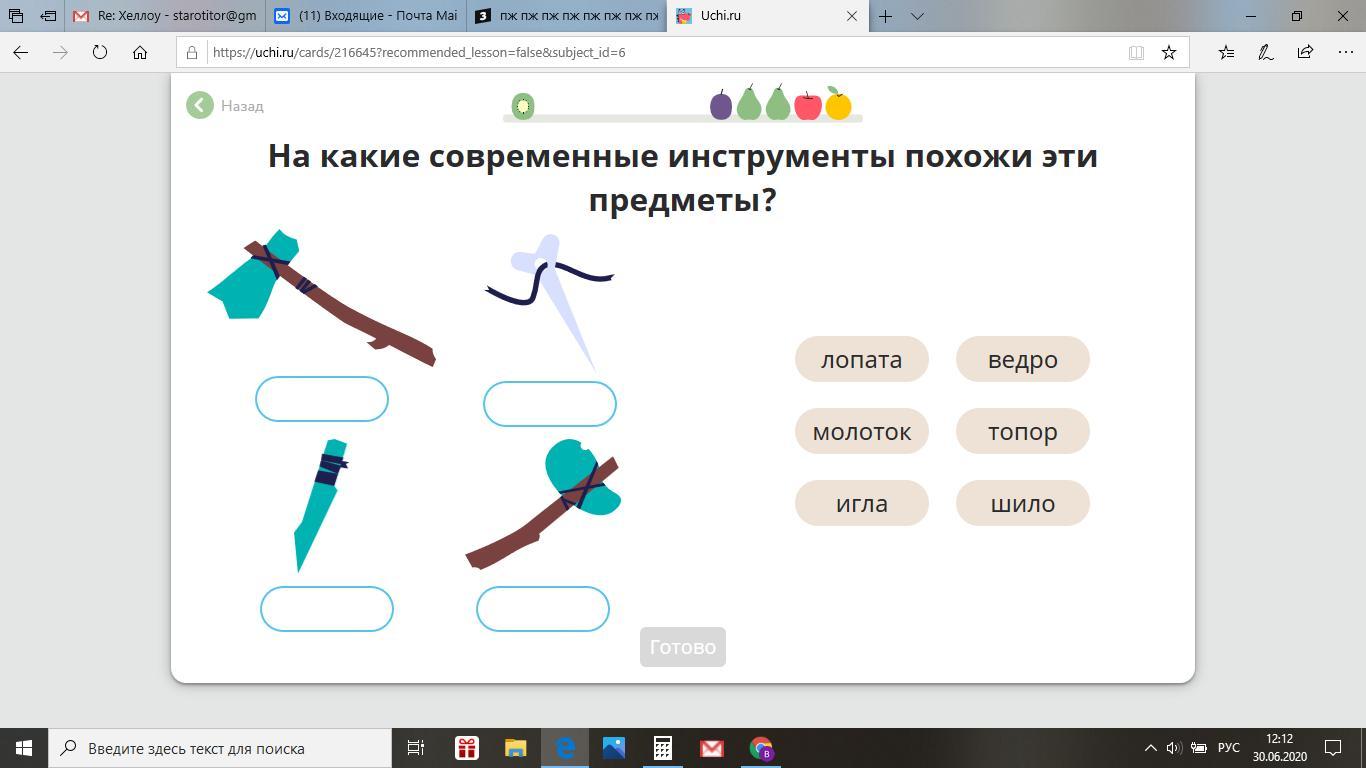Pick the молоток word chip
The image size is (1366, 768).
coord(862,431)
